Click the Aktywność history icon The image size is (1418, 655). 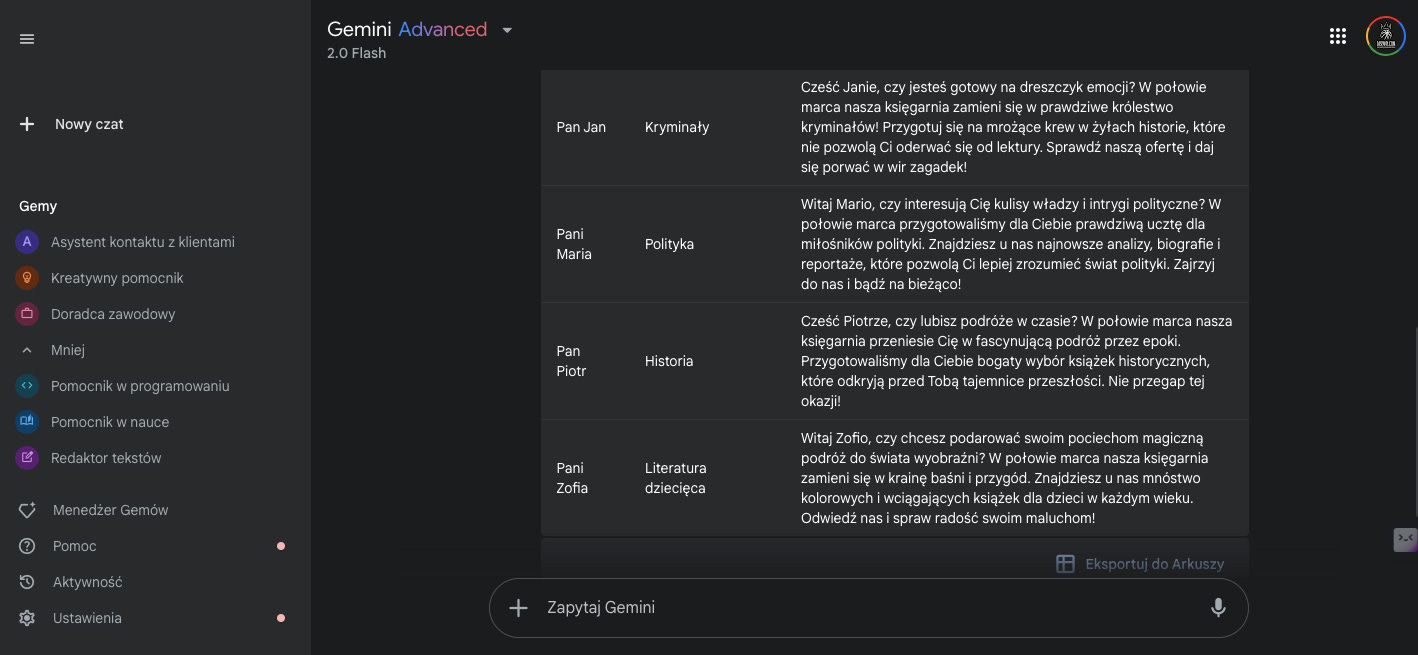[27, 582]
